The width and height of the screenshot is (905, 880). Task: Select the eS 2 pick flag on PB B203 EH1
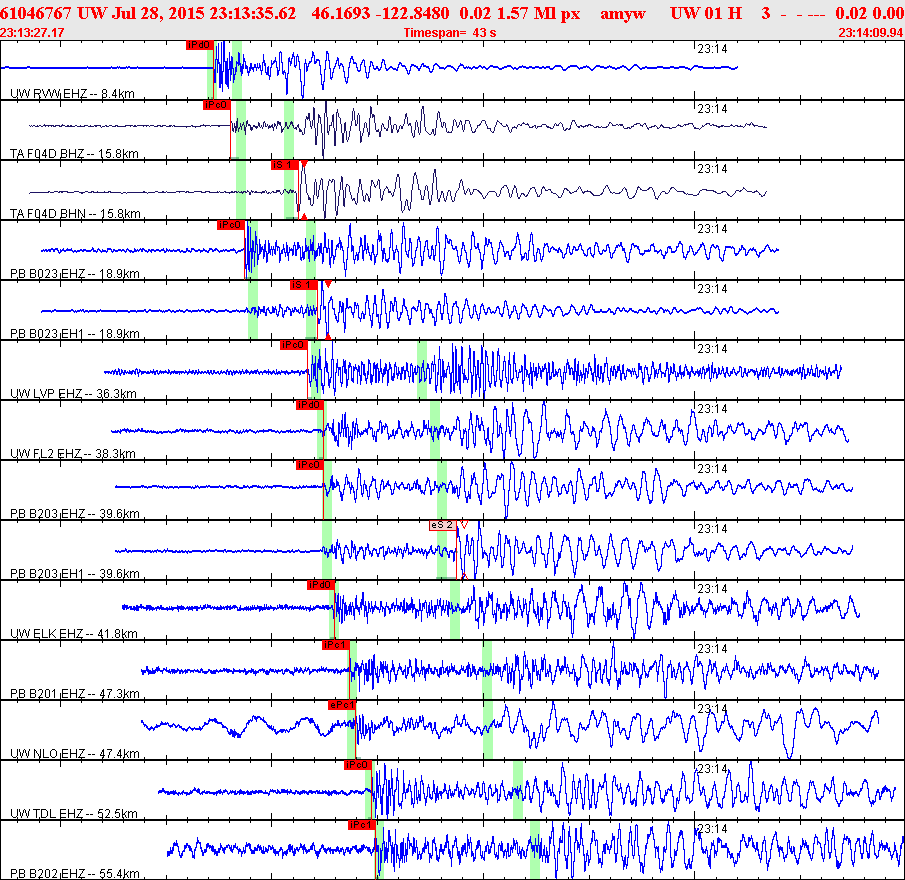pyautogui.click(x=442, y=525)
